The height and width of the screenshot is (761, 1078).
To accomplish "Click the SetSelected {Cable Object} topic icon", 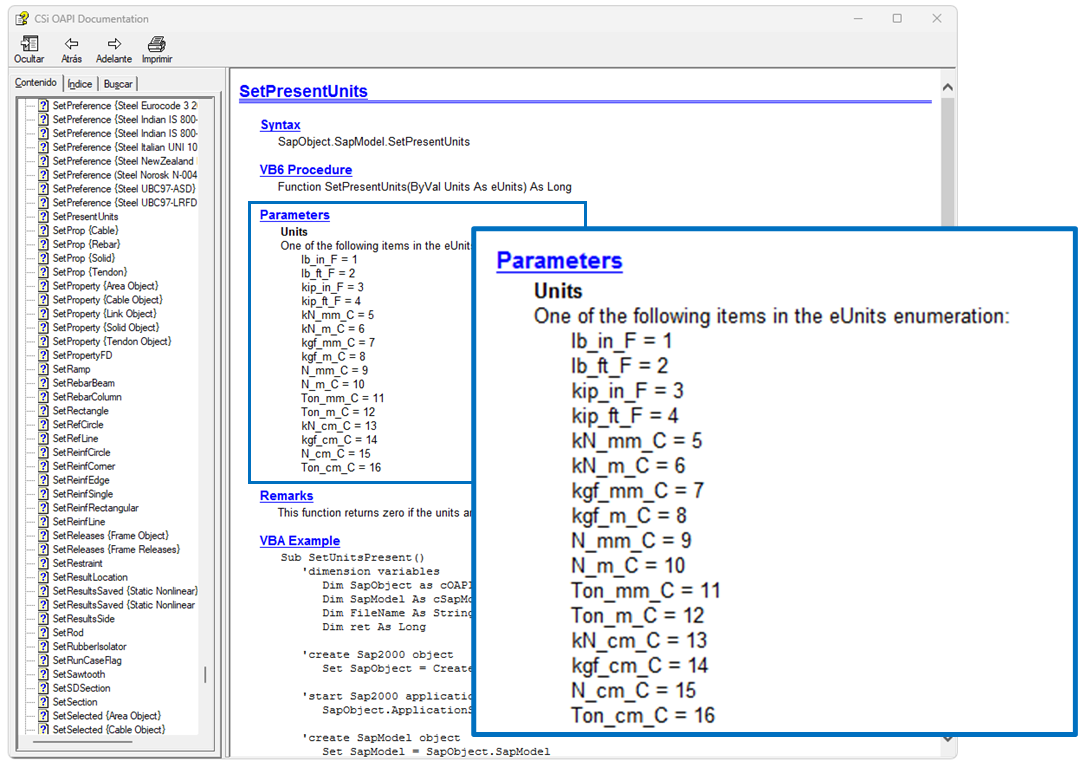I will (43, 729).
